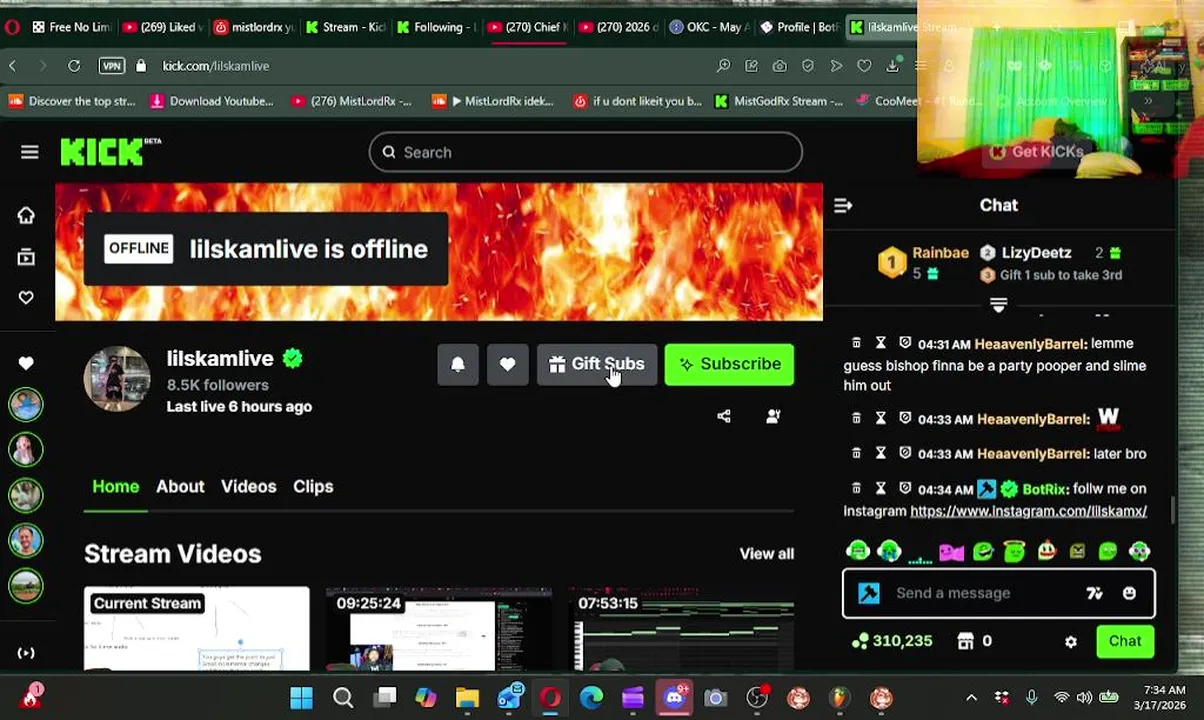Click LizyDeetz on the gift leaderboard
This screenshot has width=1204, height=720.
point(1036,253)
